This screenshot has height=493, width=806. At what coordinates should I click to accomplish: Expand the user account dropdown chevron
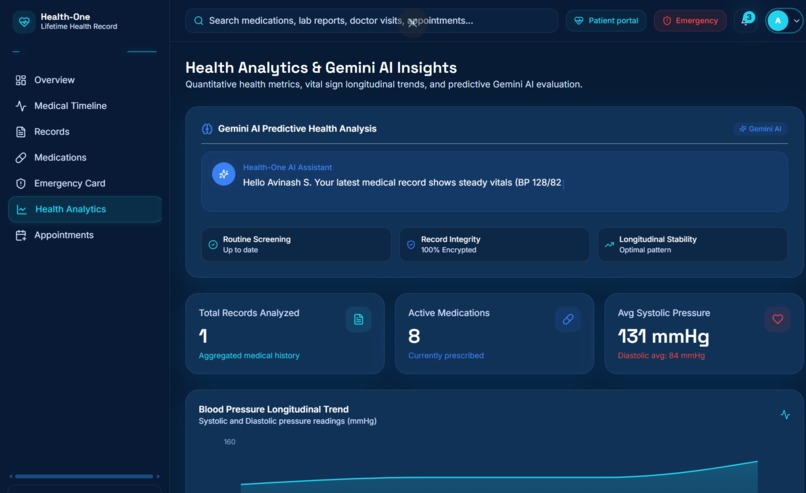coord(796,21)
